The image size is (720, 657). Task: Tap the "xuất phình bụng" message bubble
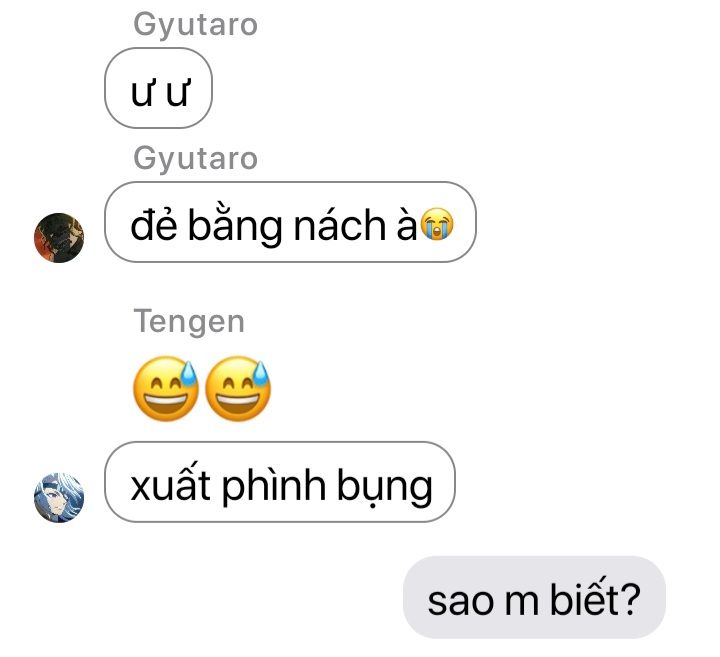tap(280, 482)
